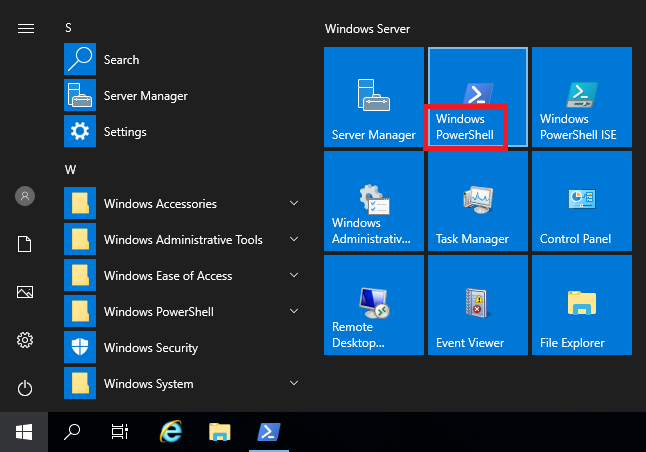Screen dimensions: 646x452
Task: Click the Windows Ease of Access folder icon
Action: click(80, 275)
